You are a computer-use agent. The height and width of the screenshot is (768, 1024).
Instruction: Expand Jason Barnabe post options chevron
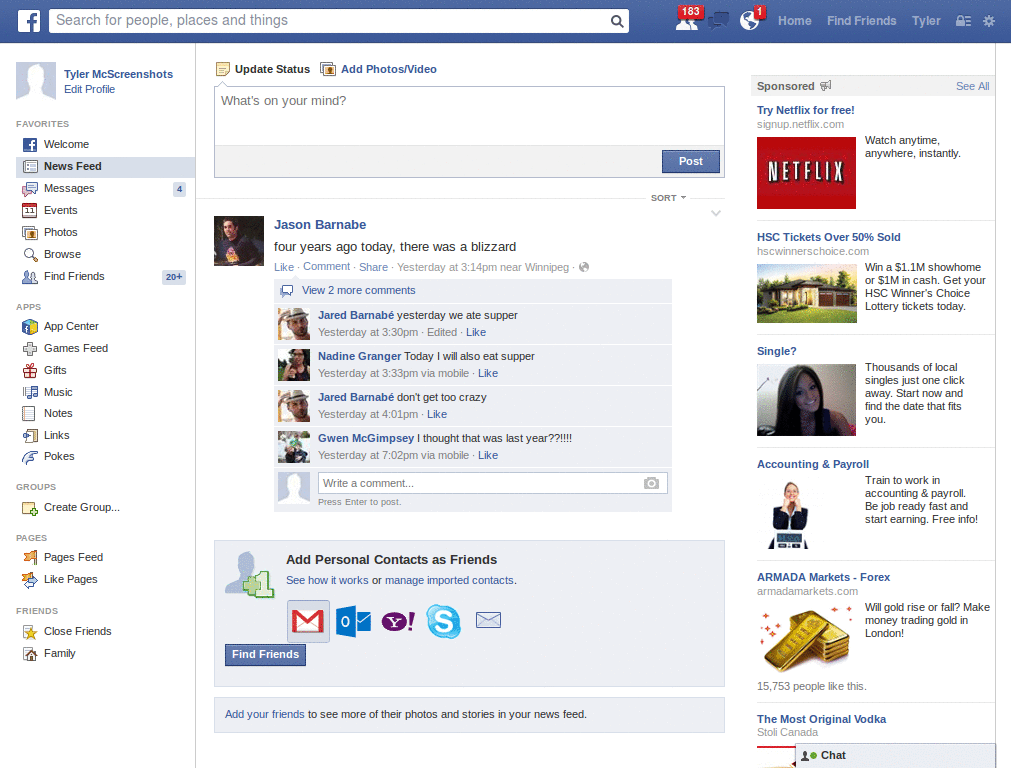click(x=716, y=213)
